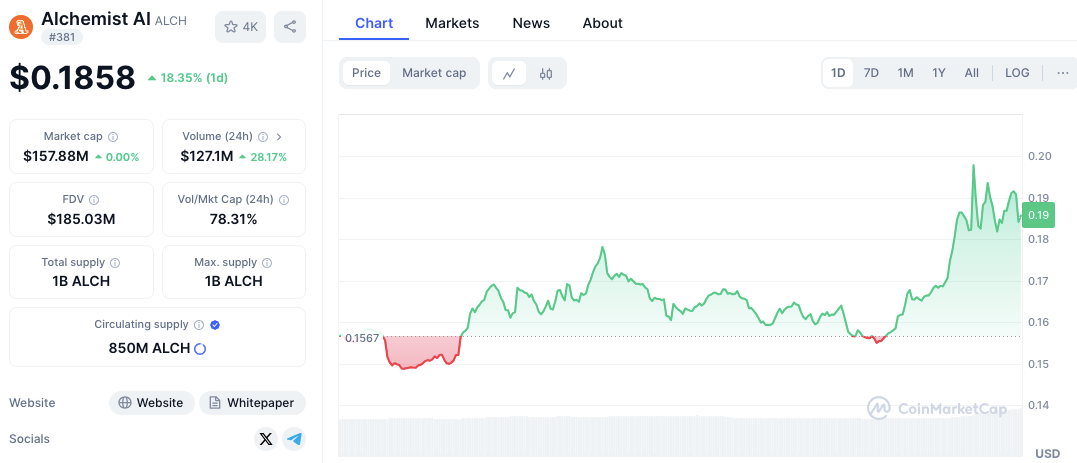1077x463 pixels.
Task: Click the 18.35% (1d) change label
Action: (194, 78)
